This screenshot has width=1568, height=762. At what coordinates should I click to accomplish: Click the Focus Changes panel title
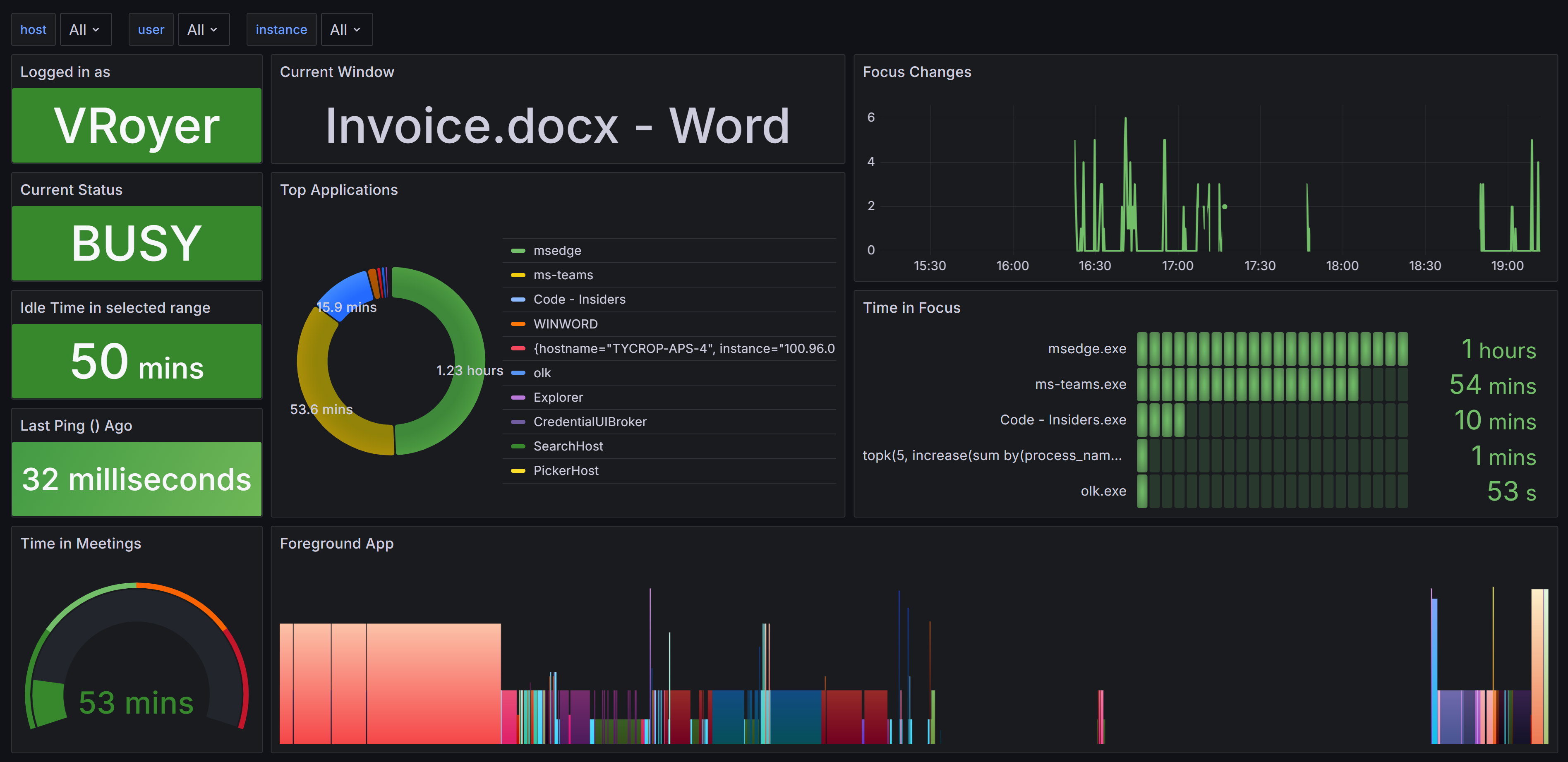(917, 71)
